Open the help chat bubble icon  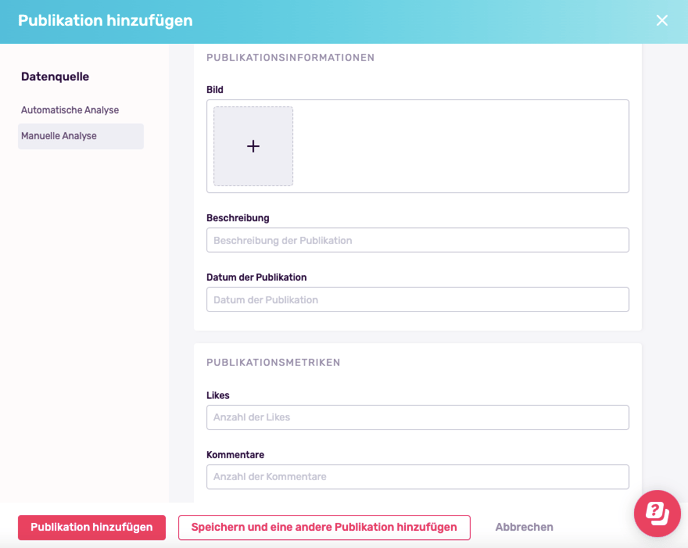[657, 513]
